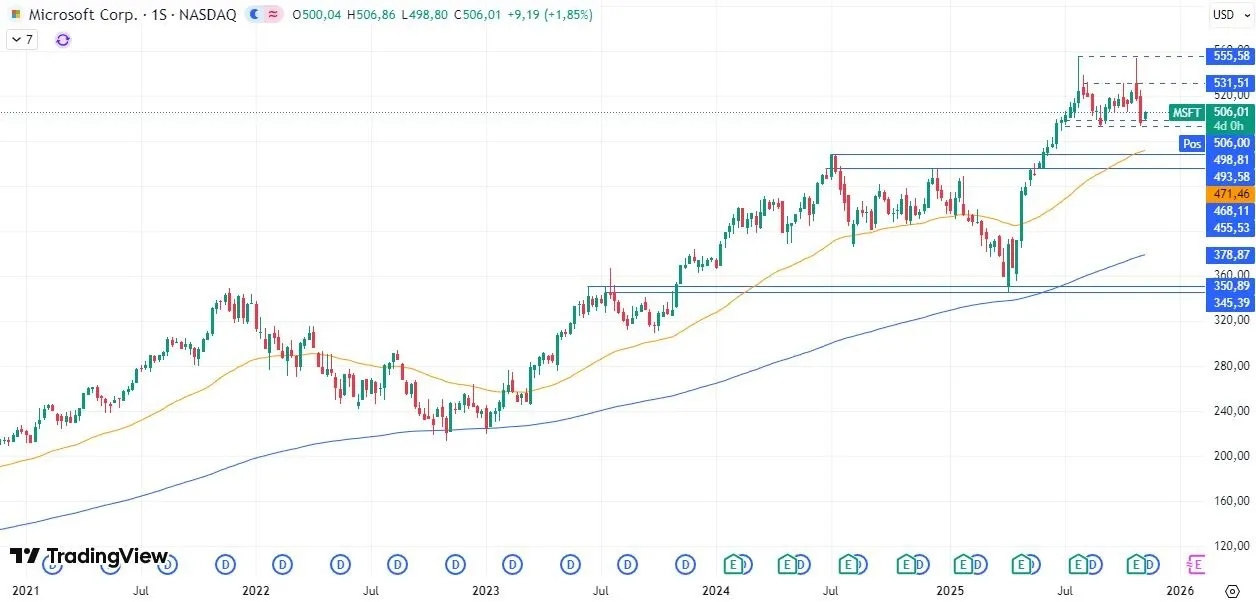Click the dividend D badge under 2023
1256x602 pixels.
pos(511,564)
